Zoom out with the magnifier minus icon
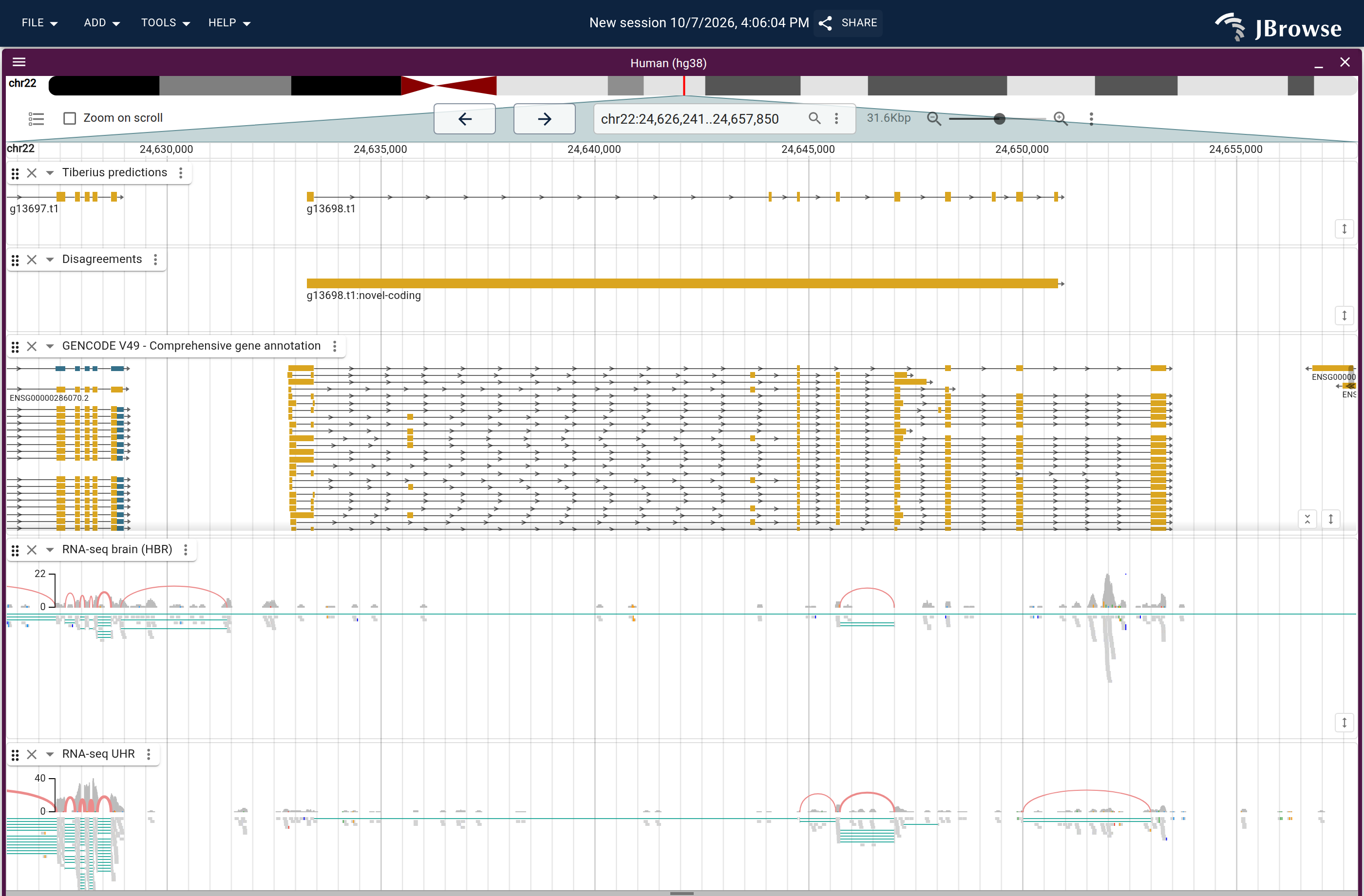 point(933,119)
